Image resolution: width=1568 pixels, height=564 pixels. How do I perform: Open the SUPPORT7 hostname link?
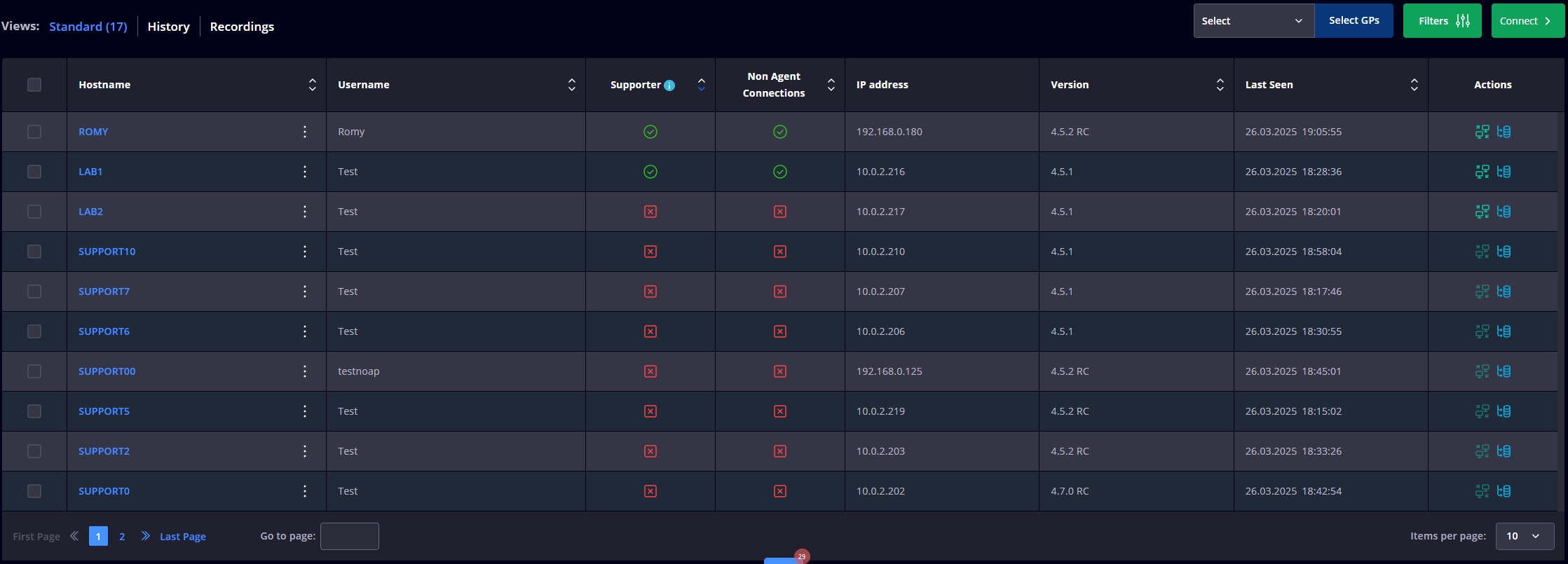point(104,291)
